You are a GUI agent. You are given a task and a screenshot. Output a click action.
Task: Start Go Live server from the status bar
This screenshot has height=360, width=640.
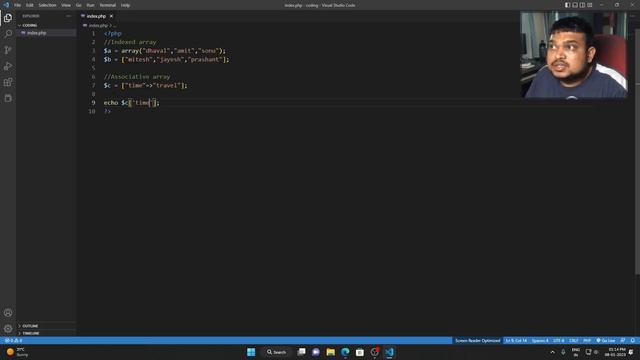pyautogui.click(x=606, y=340)
